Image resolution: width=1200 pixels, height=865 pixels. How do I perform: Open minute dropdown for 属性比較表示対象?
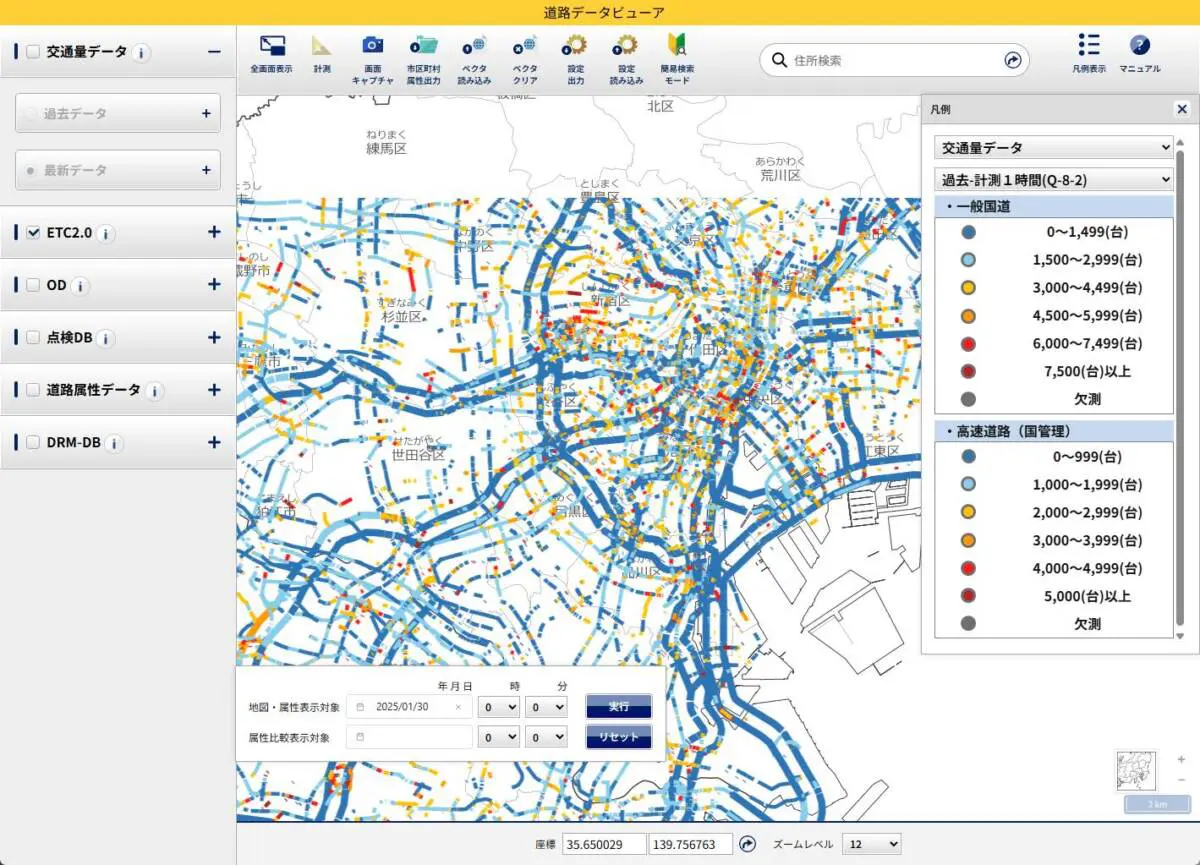point(546,737)
